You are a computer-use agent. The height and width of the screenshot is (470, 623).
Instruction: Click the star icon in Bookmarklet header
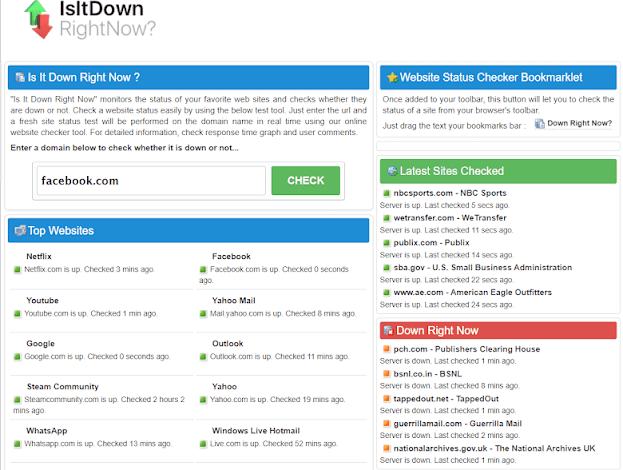point(393,77)
